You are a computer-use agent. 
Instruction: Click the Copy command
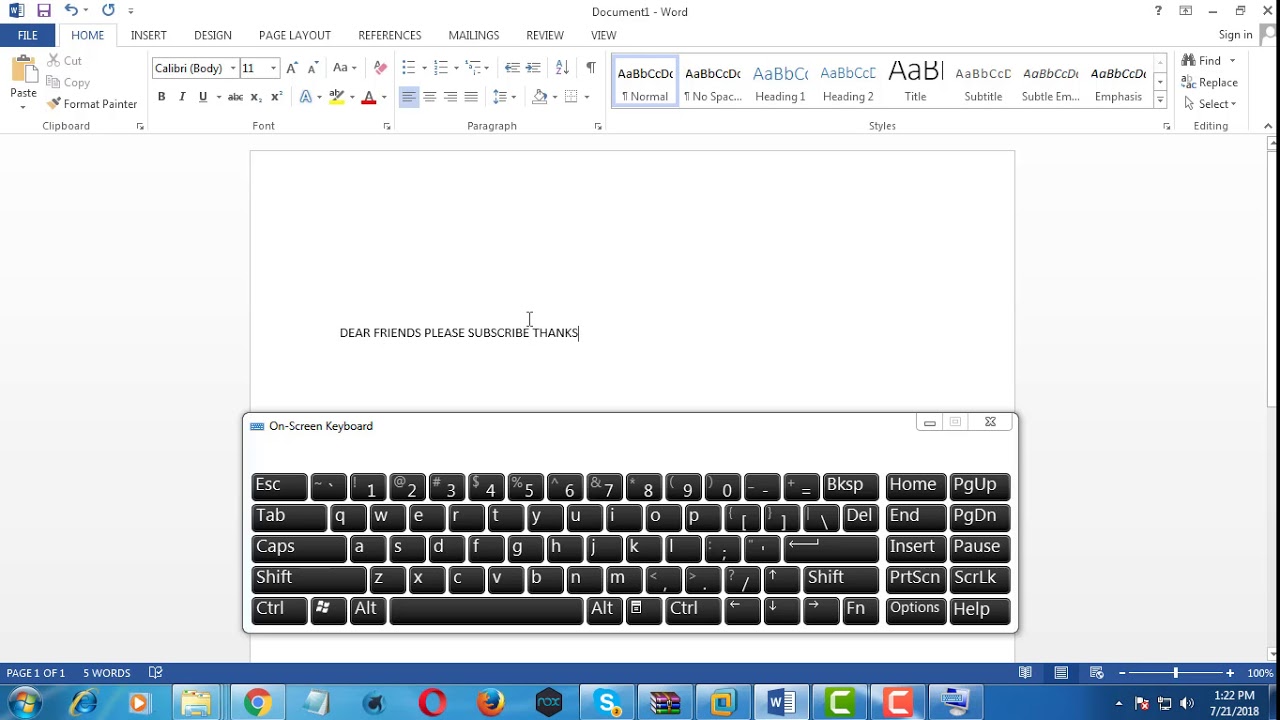point(68,83)
